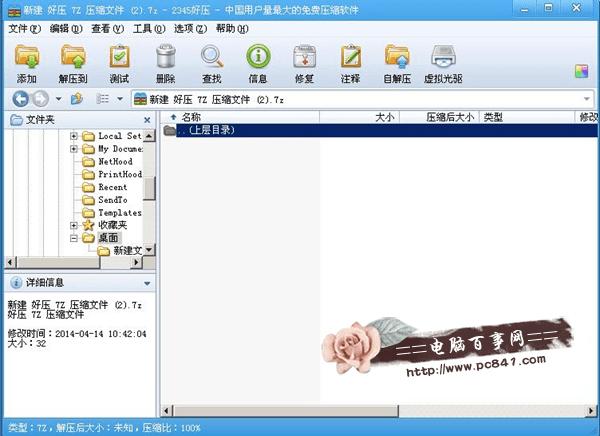The image size is (600, 436).
Task: Click folder tree scroll right arrow
Action: coord(136,263)
